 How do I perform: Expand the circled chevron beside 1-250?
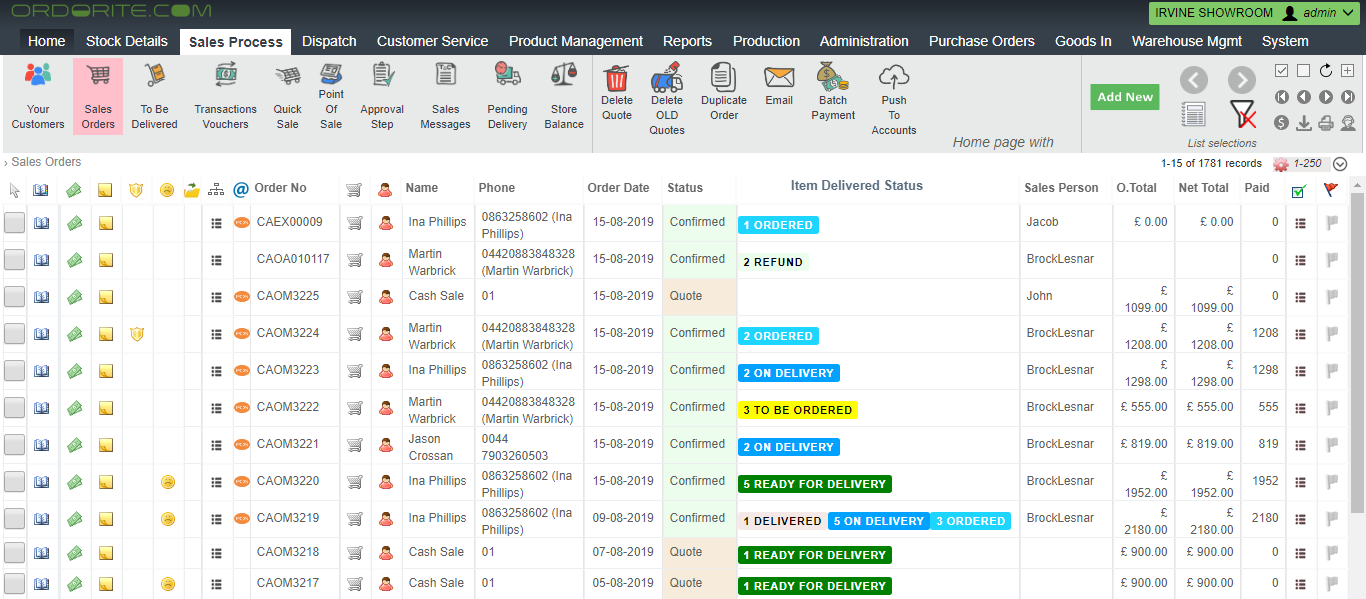tap(1340, 164)
